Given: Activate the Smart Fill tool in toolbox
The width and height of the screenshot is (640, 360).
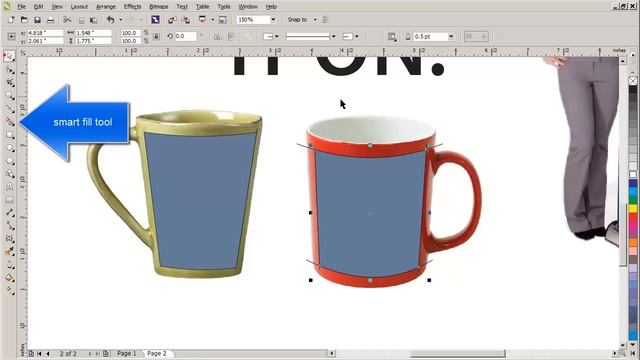Looking at the screenshot, I should (9, 122).
